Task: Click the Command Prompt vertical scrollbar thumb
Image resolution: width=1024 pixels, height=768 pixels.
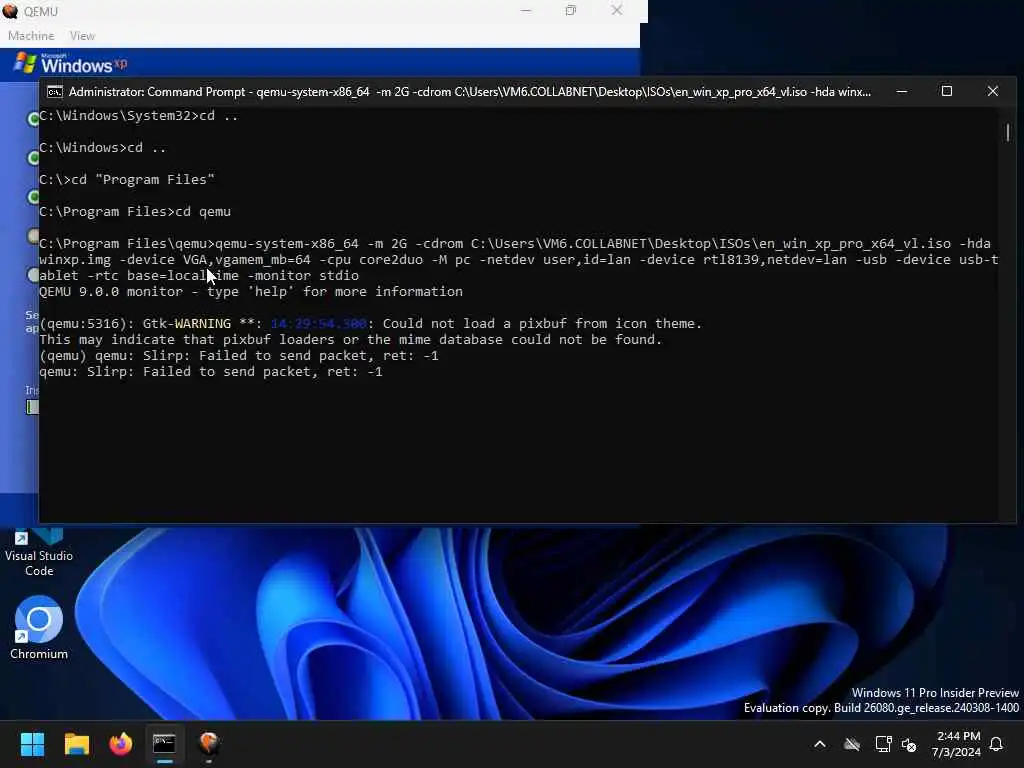Action: (1008, 133)
